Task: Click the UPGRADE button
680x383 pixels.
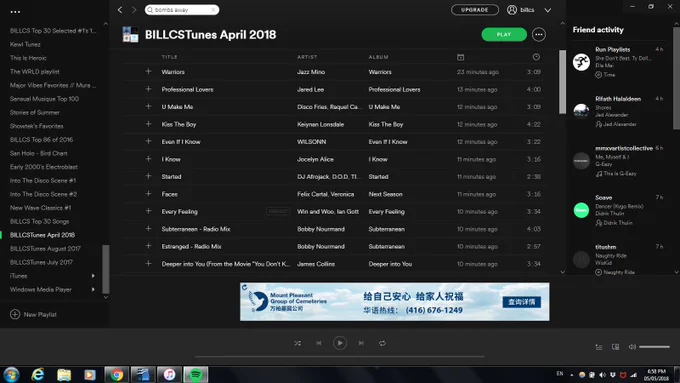Action: [475, 10]
